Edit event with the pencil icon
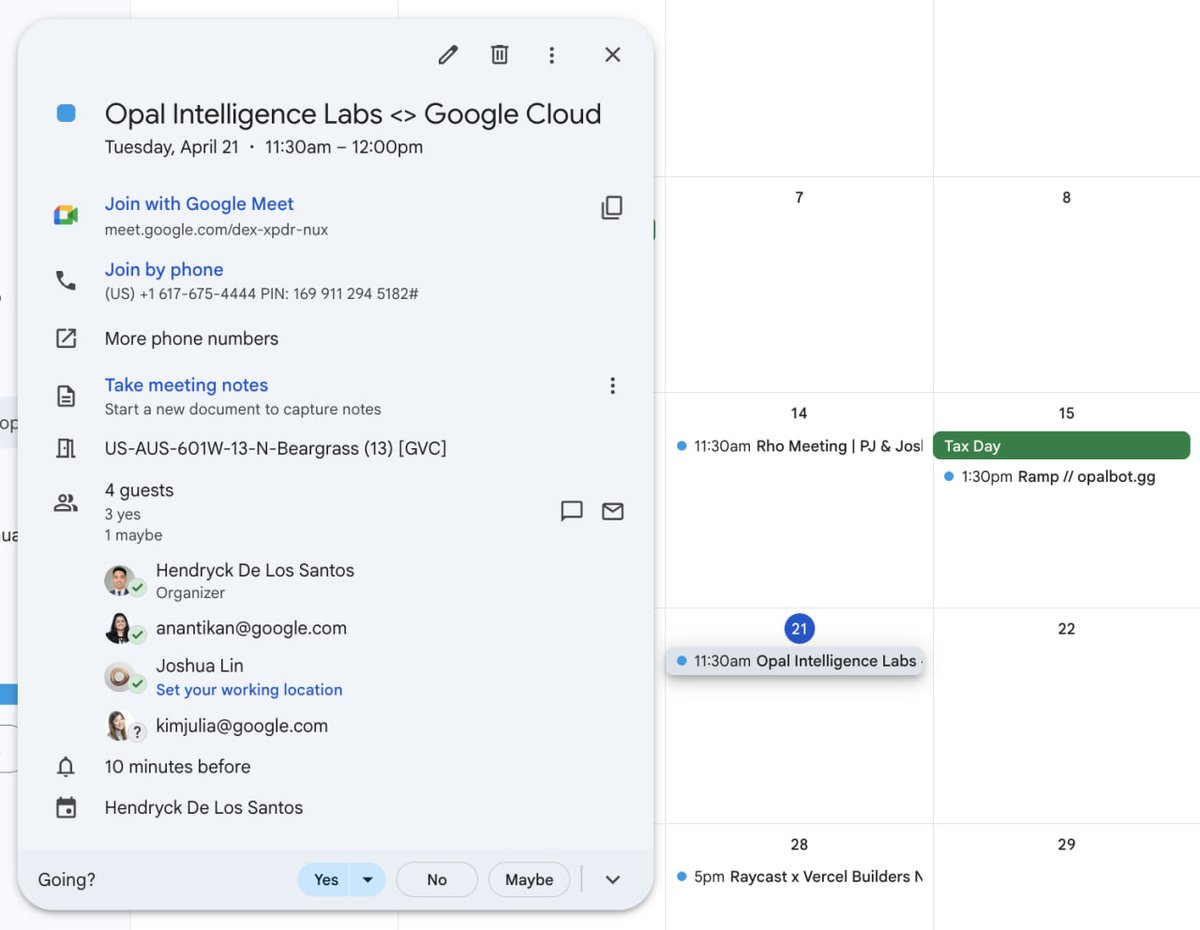Image resolution: width=1200 pixels, height=930 pixels. pyautogui.click(x=448, y=55)
